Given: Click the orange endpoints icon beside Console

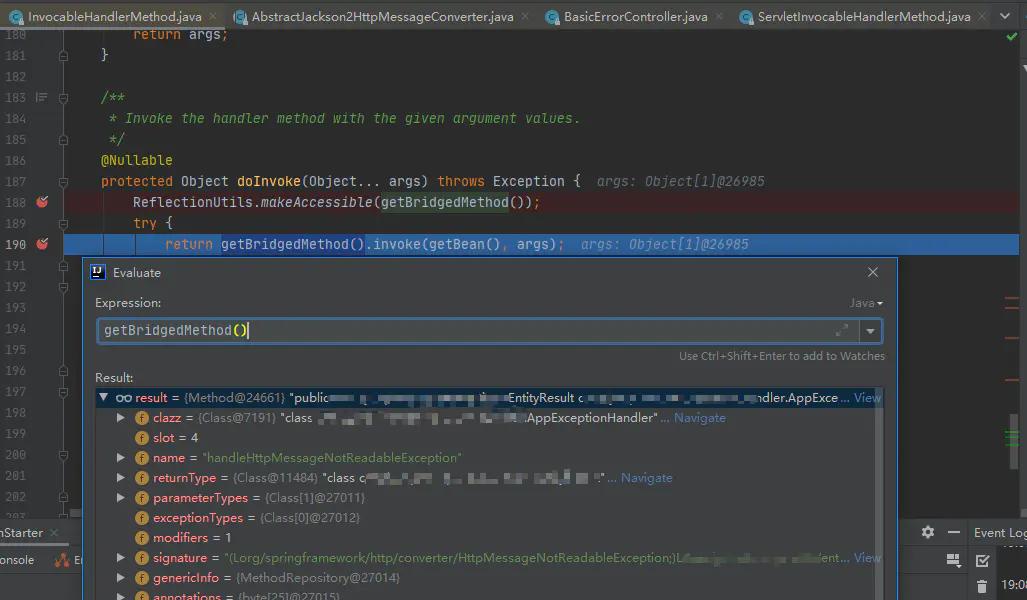Looking at the screenshot, I should pos(62,560).
